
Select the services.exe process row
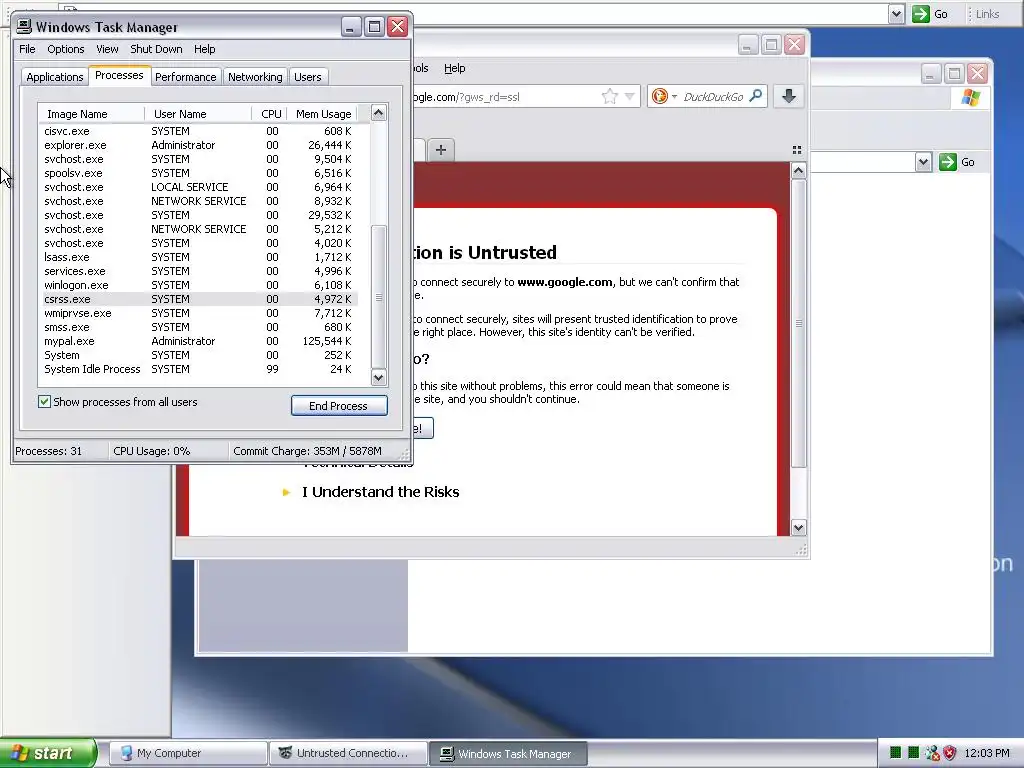198,271
